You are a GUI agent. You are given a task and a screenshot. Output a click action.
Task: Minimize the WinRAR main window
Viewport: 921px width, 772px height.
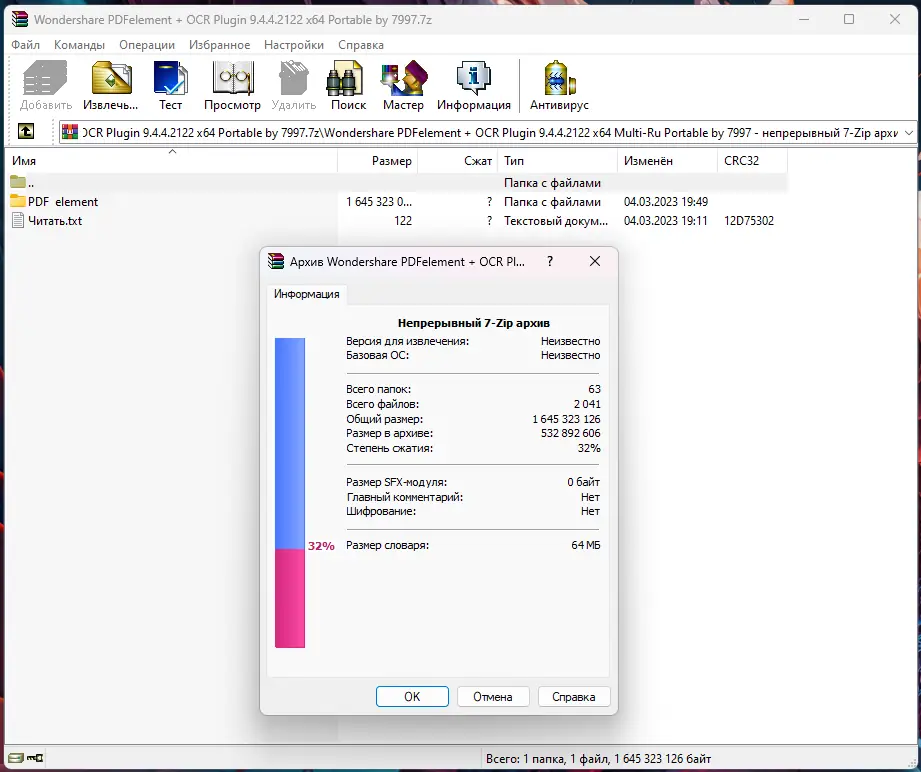804,19
